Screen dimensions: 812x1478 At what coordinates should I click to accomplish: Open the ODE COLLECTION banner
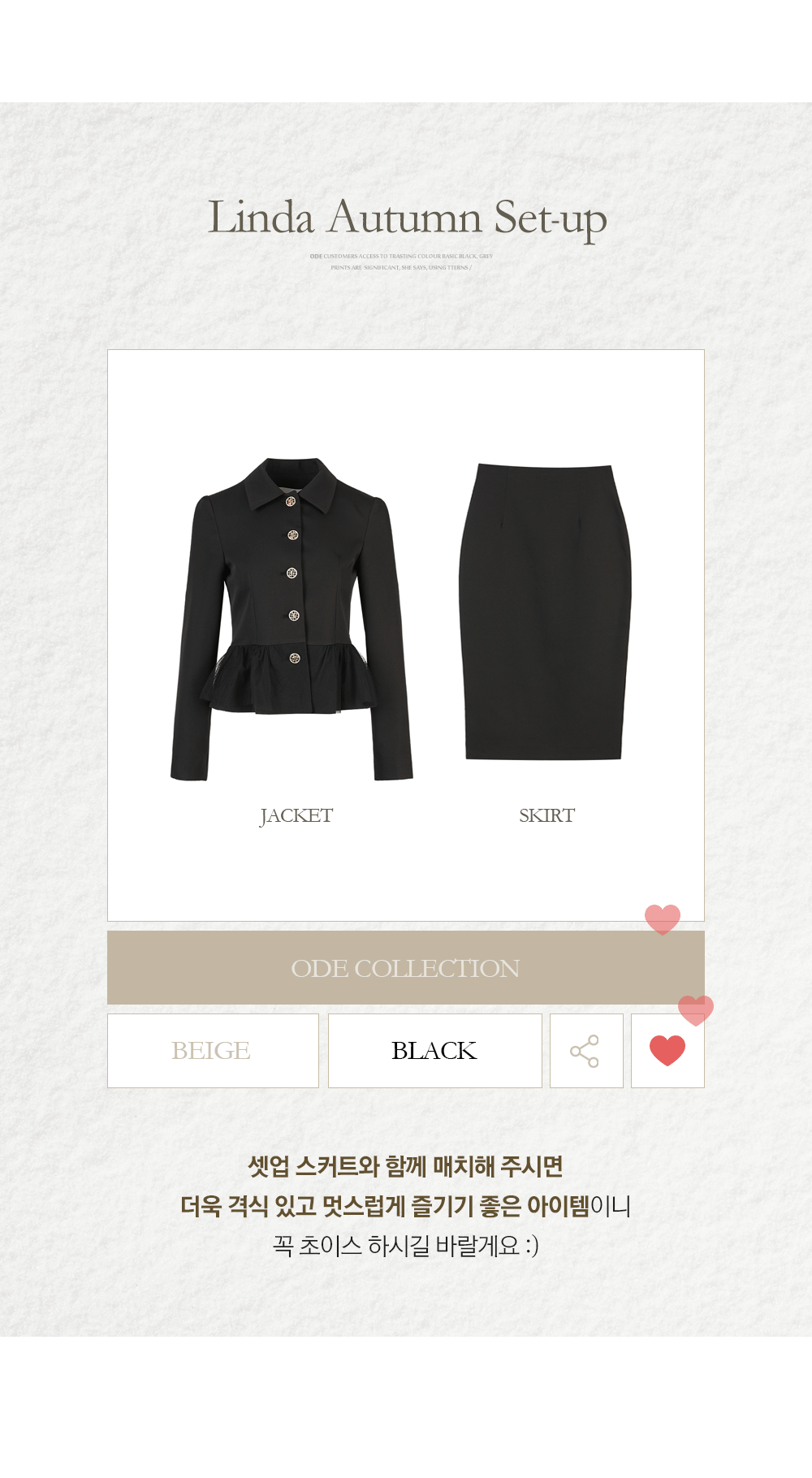click(406, 968)
